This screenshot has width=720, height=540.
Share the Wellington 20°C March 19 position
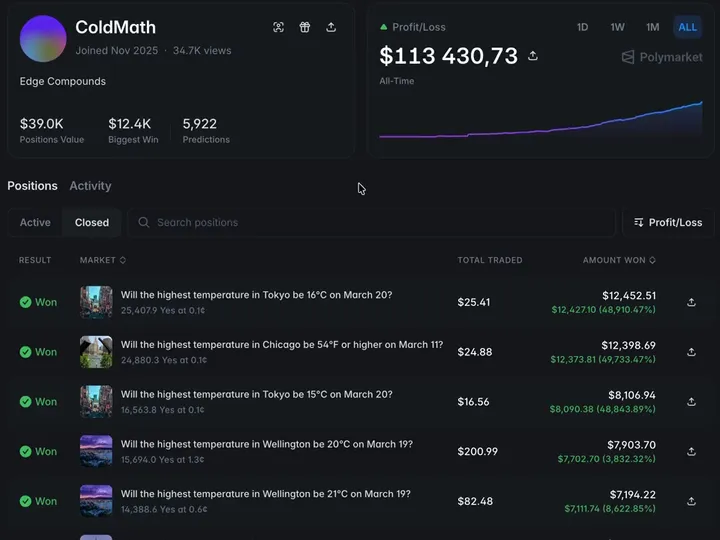coord(691,451)
